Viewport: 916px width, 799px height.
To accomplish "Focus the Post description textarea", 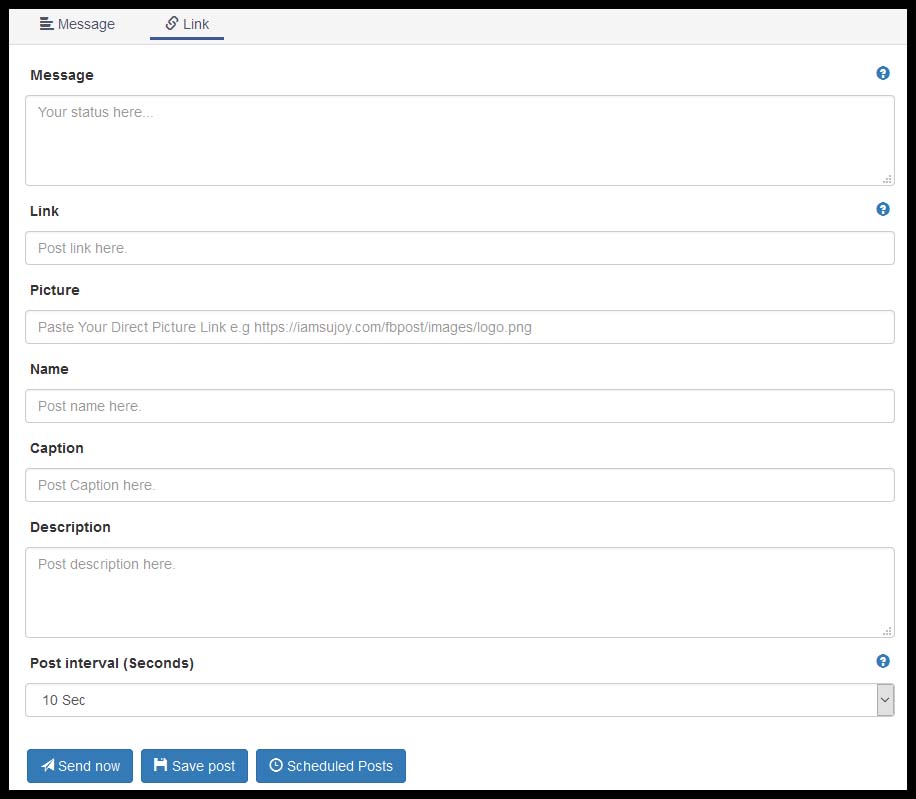I will 459,592.
